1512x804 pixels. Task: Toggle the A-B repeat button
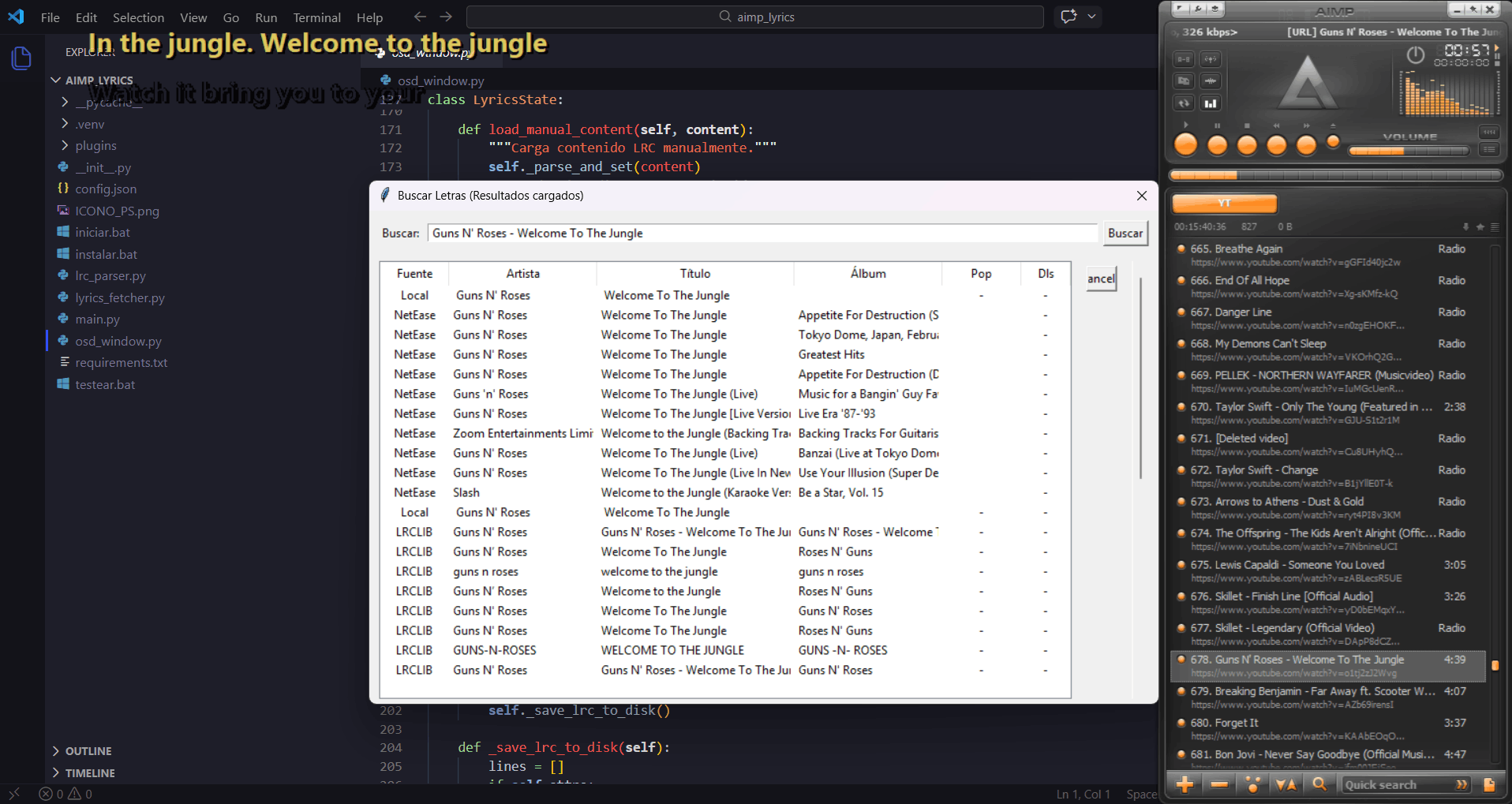tap(1184, 59)
